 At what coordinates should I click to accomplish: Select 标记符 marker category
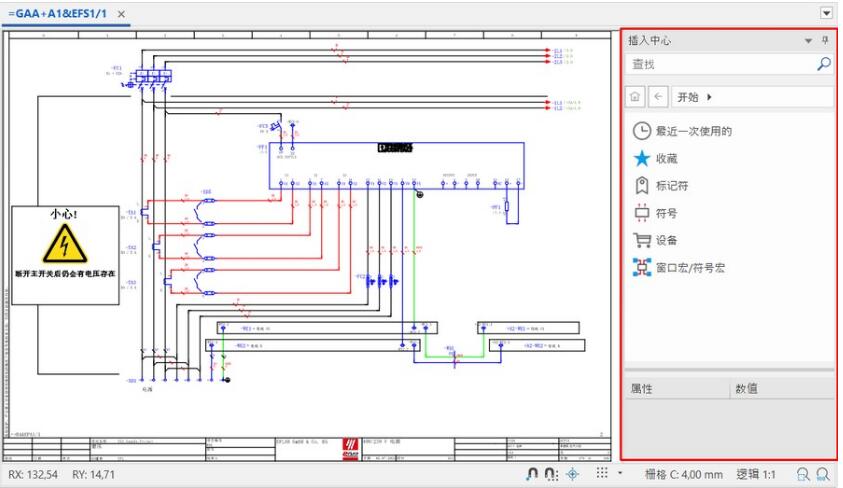coord(670,186)
